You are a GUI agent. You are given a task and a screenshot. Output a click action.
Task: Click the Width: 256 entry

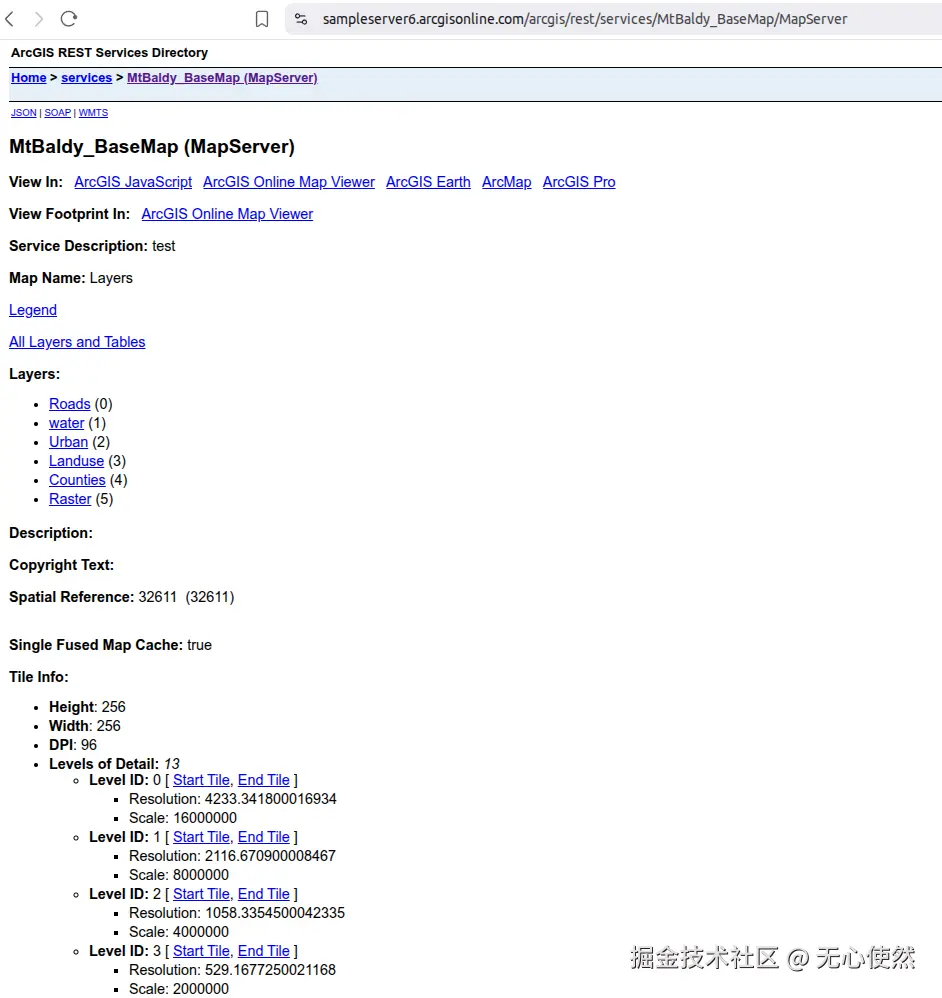[x=85, y=726]
